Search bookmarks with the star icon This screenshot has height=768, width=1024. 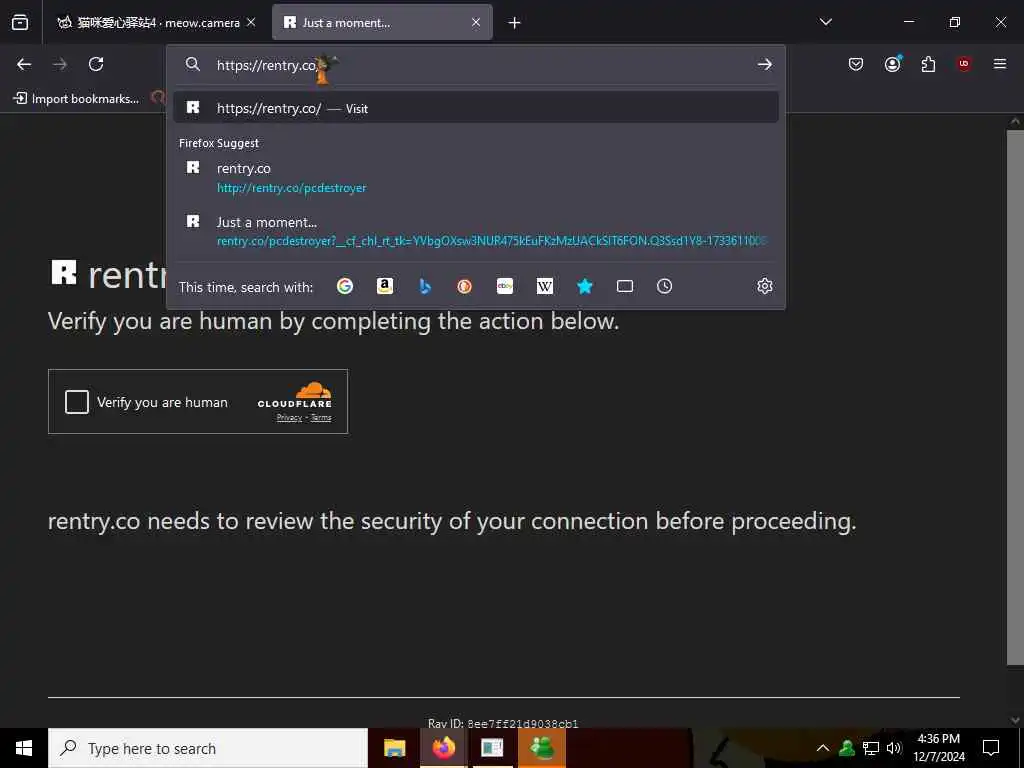coord(584,286)
